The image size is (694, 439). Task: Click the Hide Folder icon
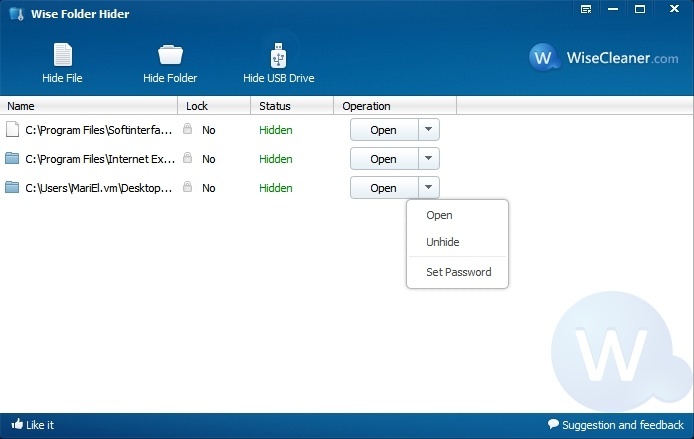[x=170, y=55]
